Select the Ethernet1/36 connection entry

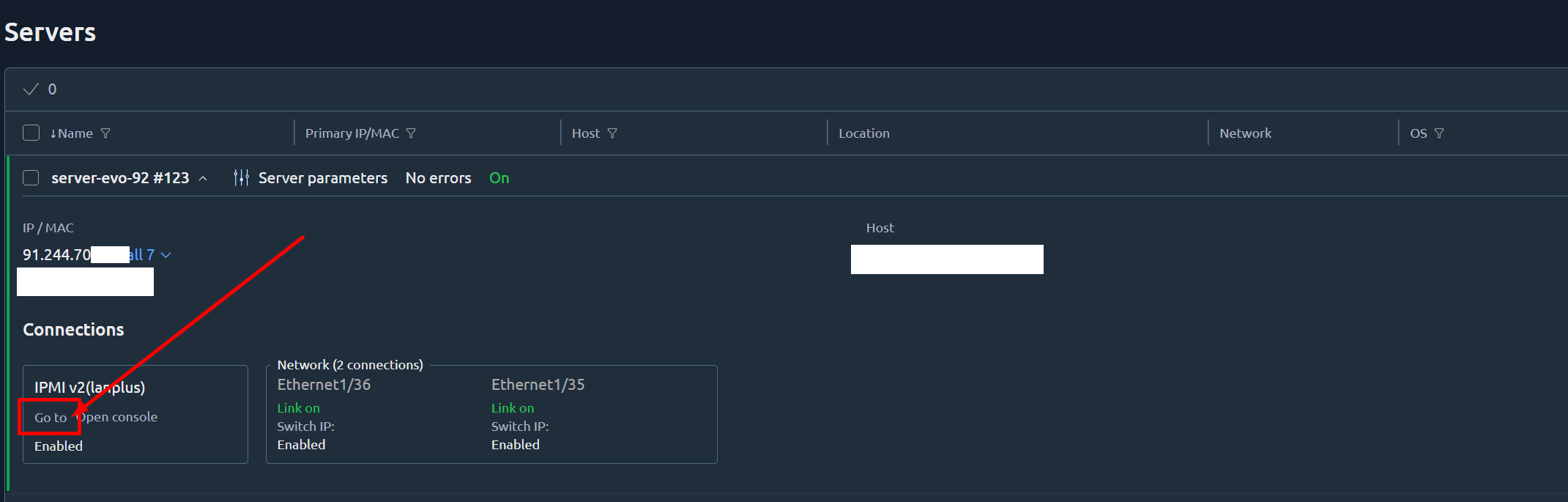[x=324, y=385]
